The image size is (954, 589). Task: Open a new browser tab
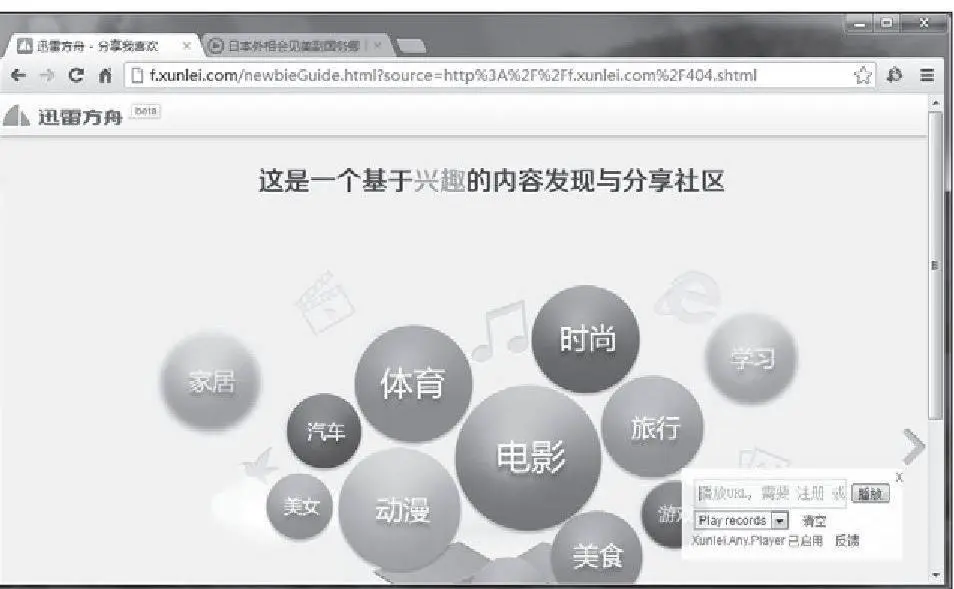411,46
